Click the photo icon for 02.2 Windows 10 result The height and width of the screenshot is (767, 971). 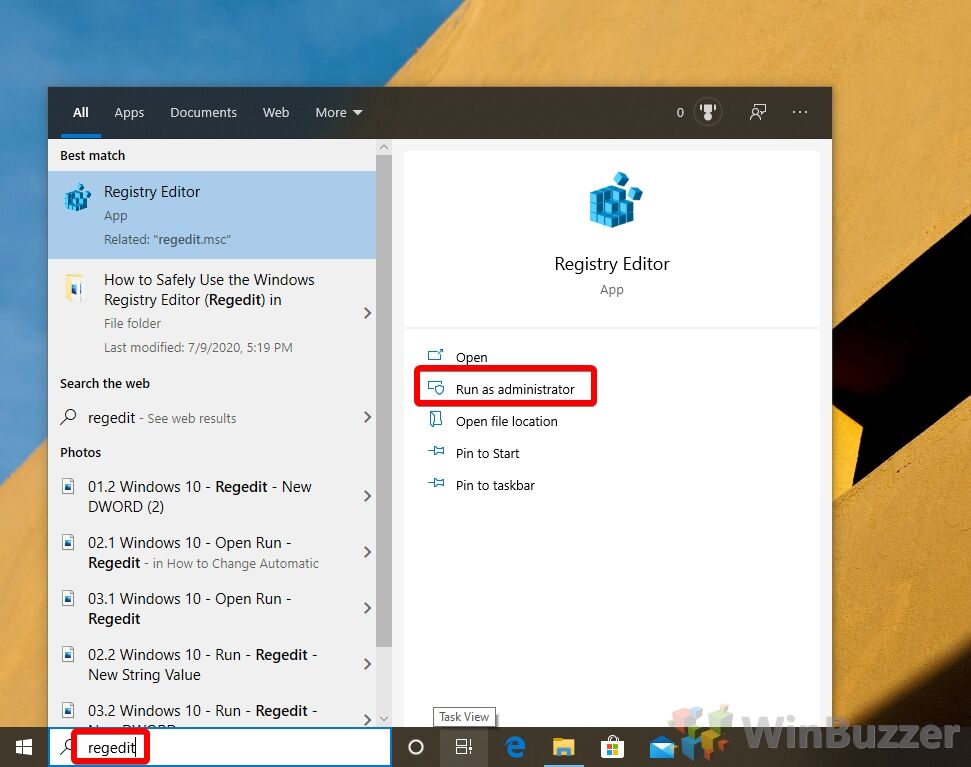tap(68, 654)
